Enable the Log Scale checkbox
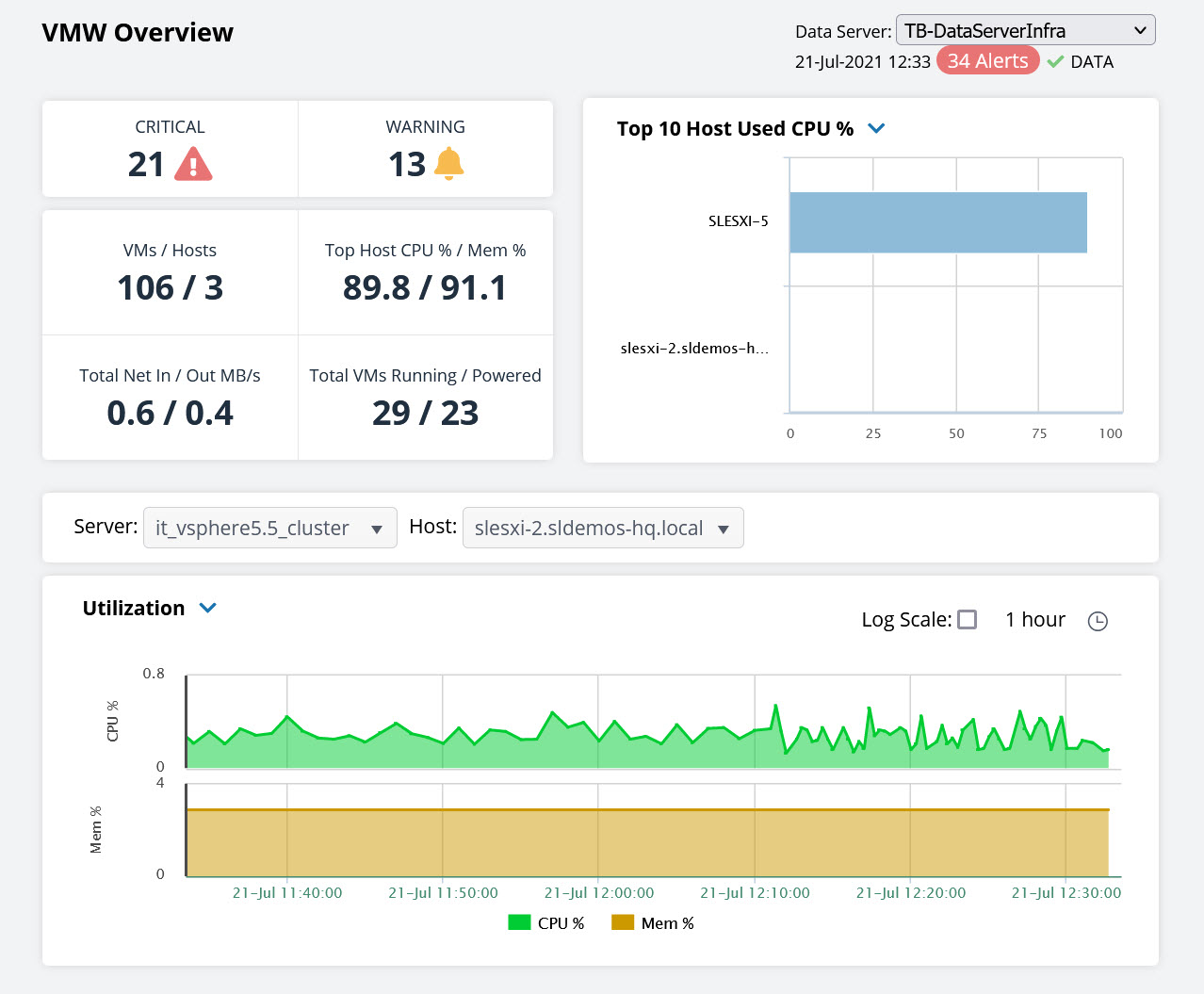This screenshot has height=994, width=1204. pos(967,620)
